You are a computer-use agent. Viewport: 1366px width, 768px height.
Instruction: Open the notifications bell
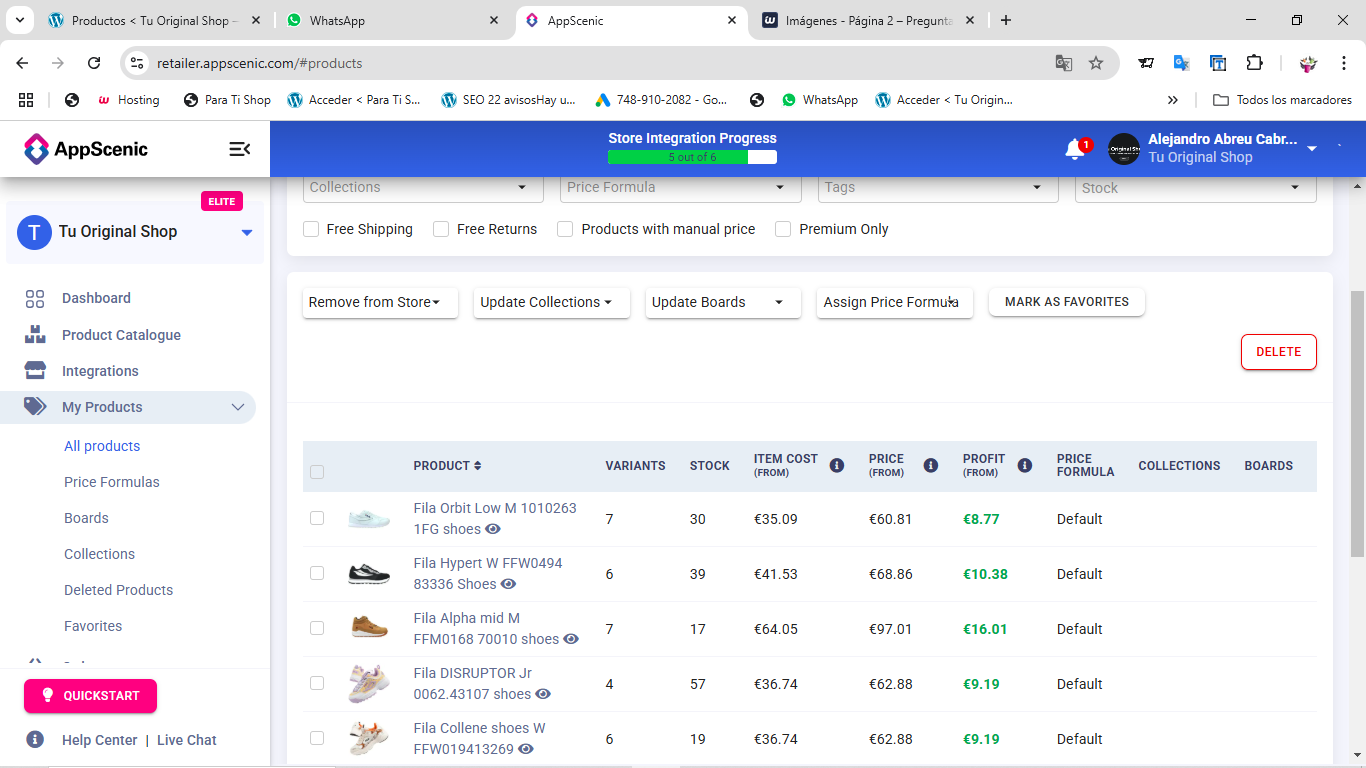(1075, 149)
